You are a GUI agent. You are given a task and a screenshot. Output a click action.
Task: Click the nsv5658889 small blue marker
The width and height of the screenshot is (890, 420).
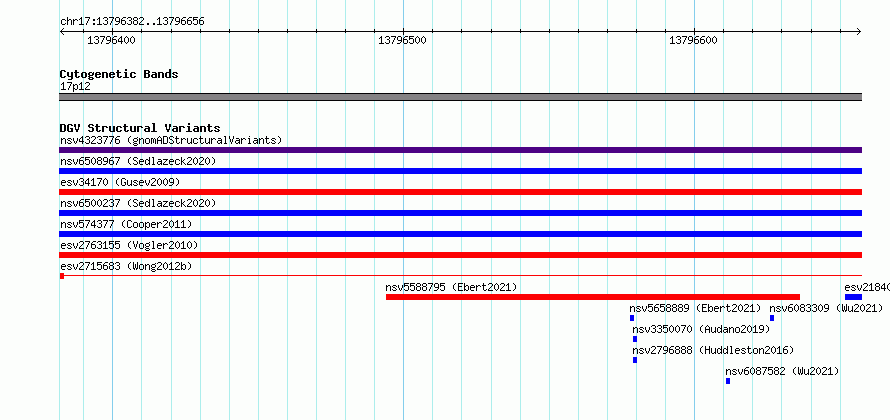point(632,318)
